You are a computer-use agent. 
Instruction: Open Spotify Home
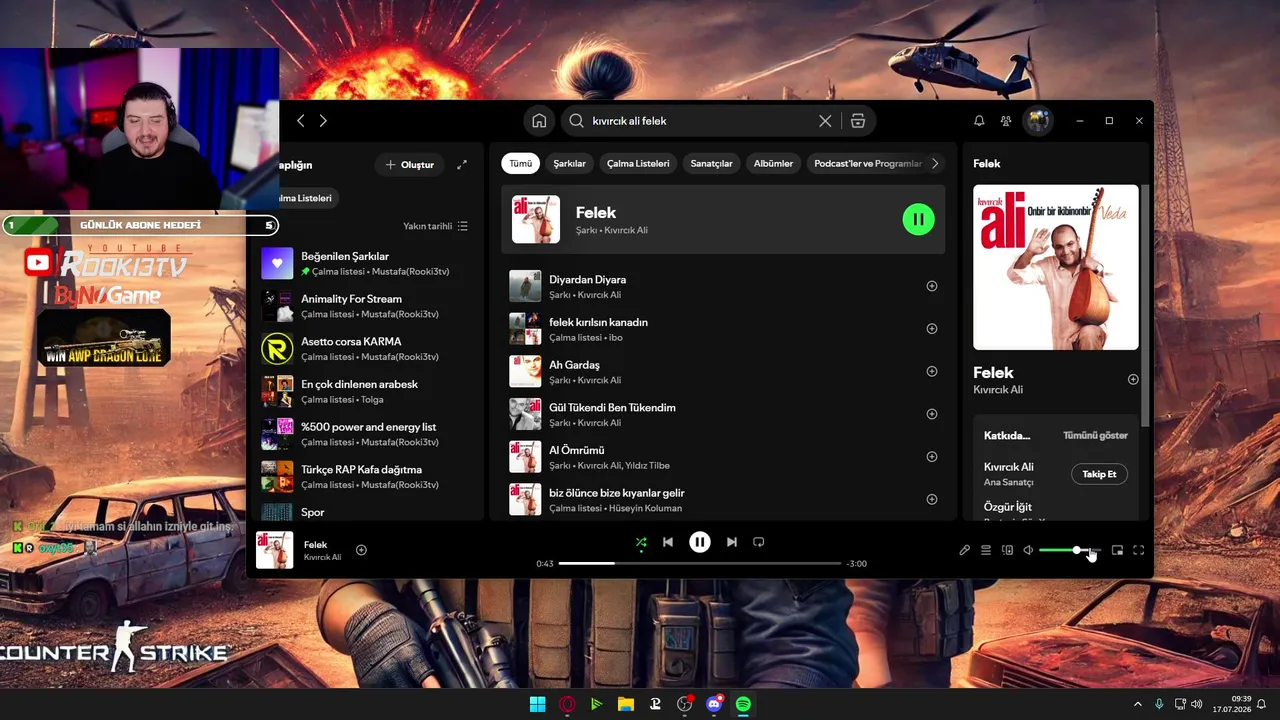[539, 121]
